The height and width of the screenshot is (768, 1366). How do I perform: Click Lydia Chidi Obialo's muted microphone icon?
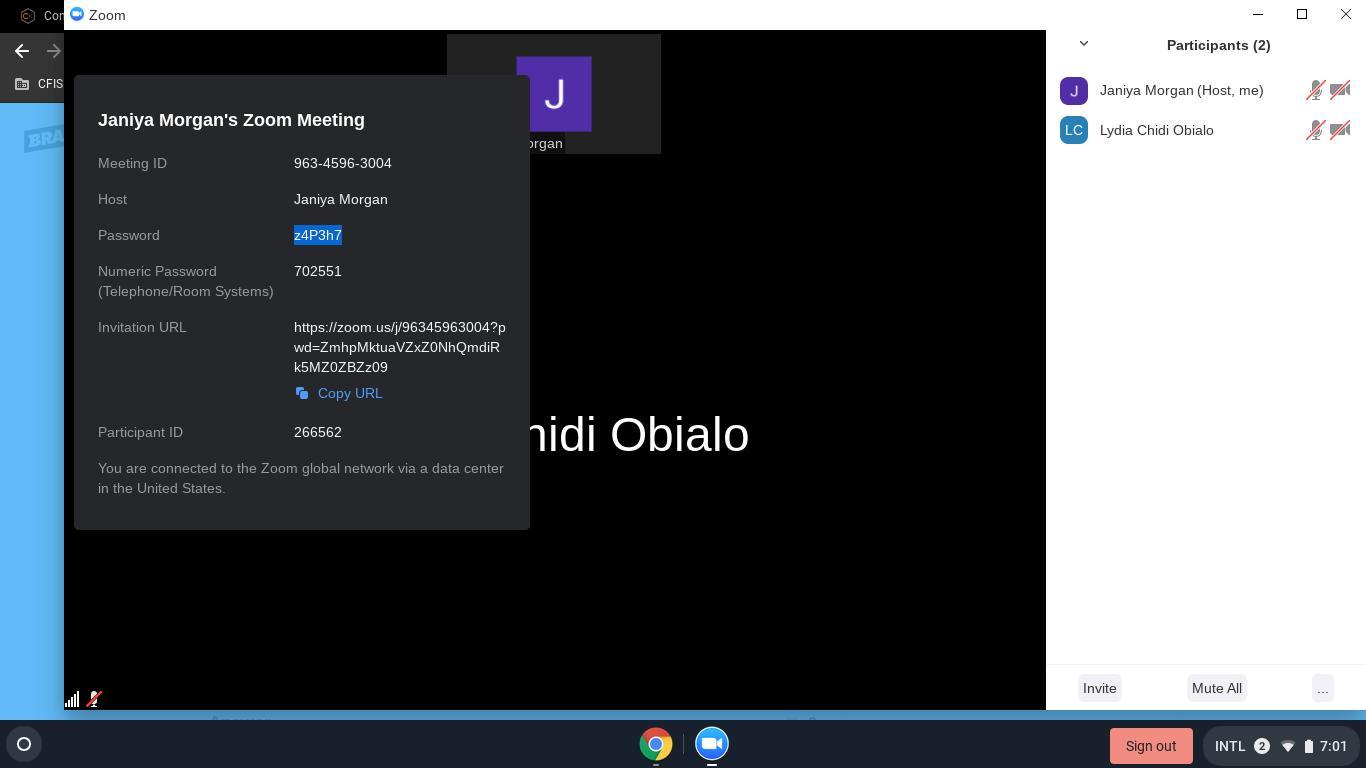coord(1315,130)
